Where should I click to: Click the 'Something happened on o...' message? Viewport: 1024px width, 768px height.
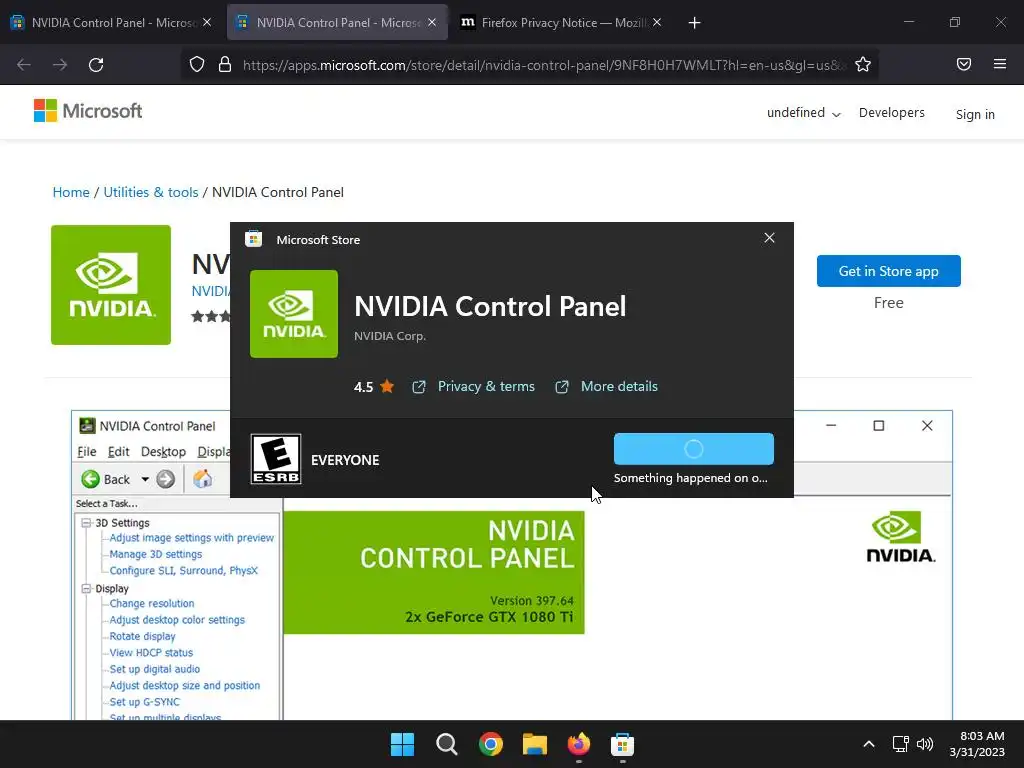tap(690, 478)
